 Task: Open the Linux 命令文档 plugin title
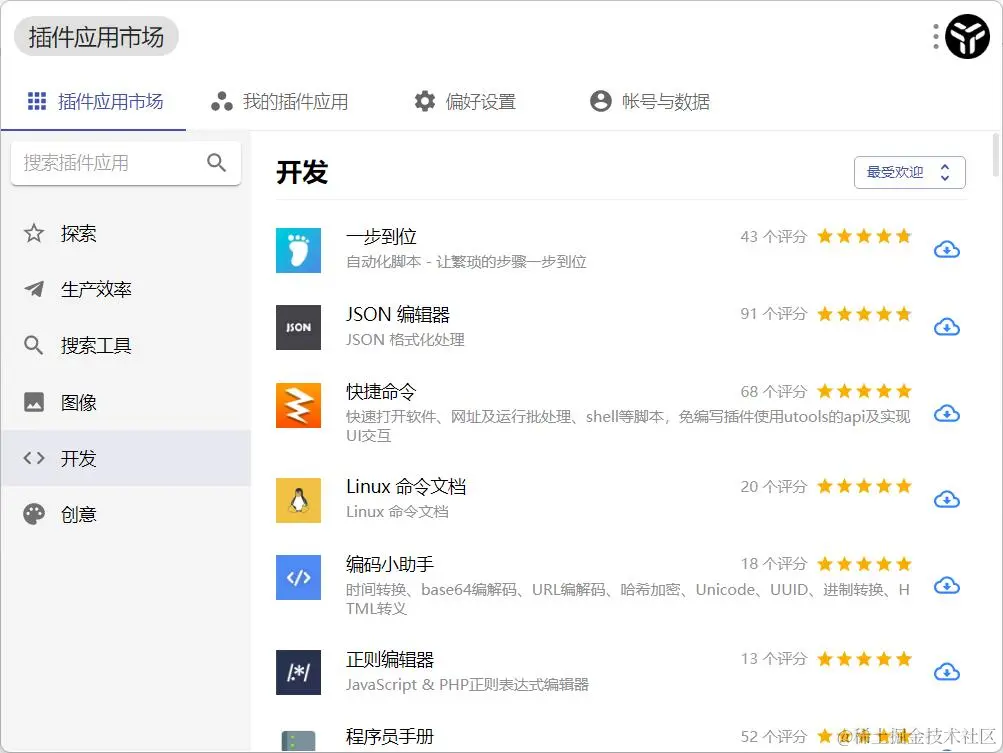click(406, 487)
